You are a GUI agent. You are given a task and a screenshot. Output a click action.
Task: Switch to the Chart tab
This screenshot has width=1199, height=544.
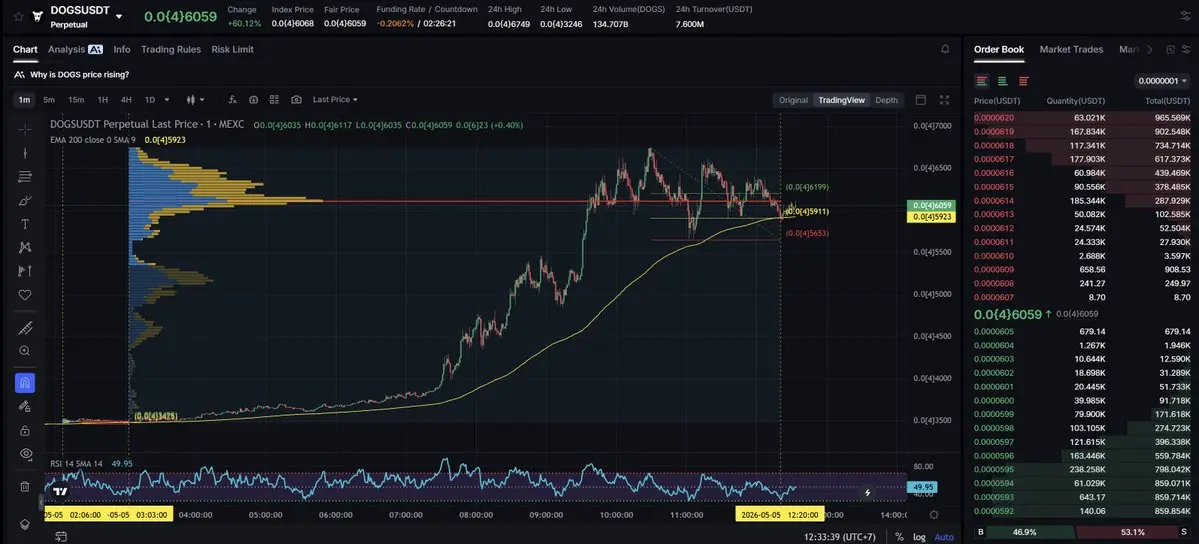[25, 49]
